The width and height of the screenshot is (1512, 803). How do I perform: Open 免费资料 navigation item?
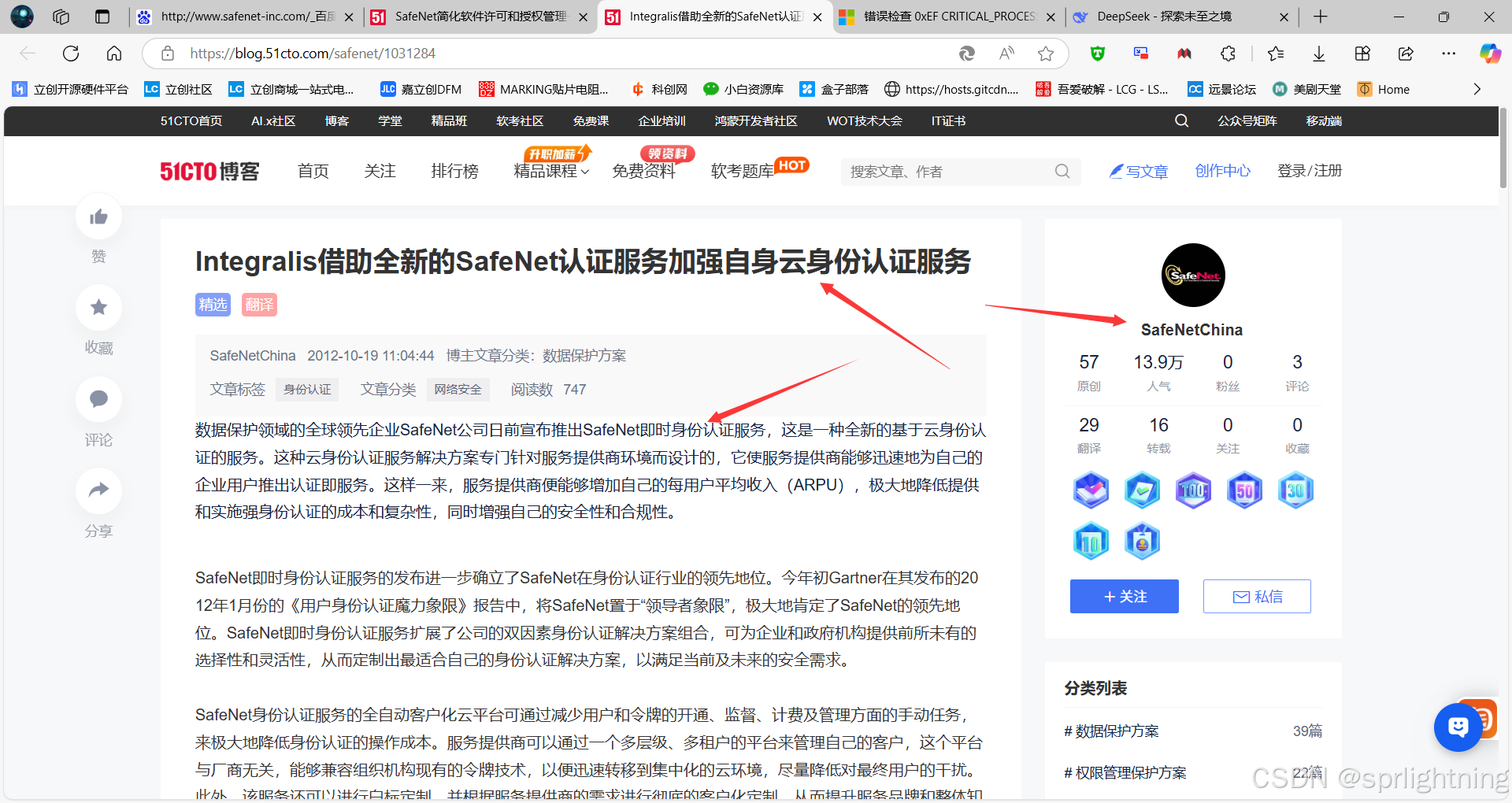643,171
